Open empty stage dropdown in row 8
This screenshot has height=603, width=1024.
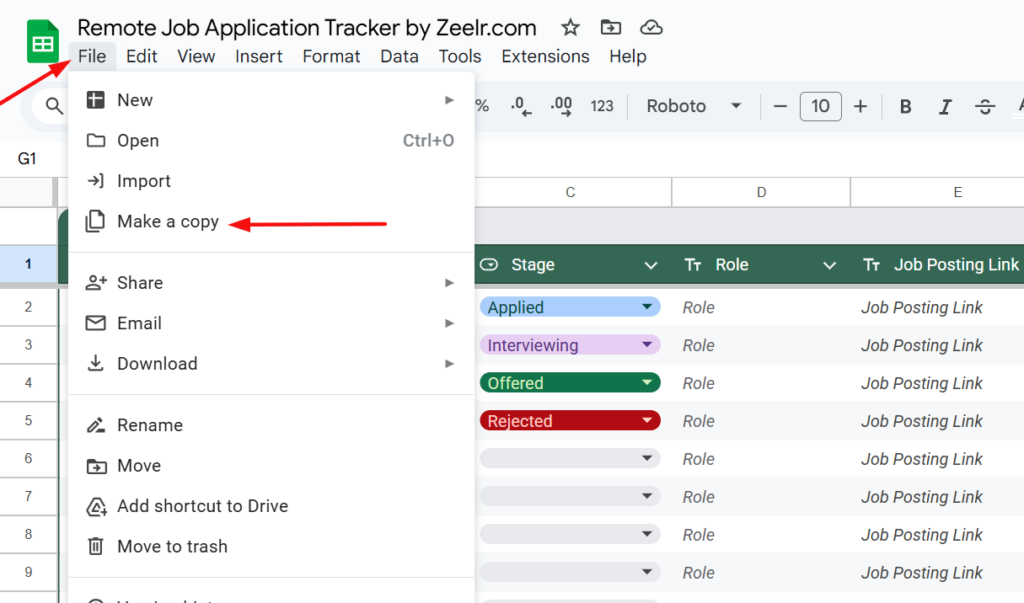tap(570, 534)
